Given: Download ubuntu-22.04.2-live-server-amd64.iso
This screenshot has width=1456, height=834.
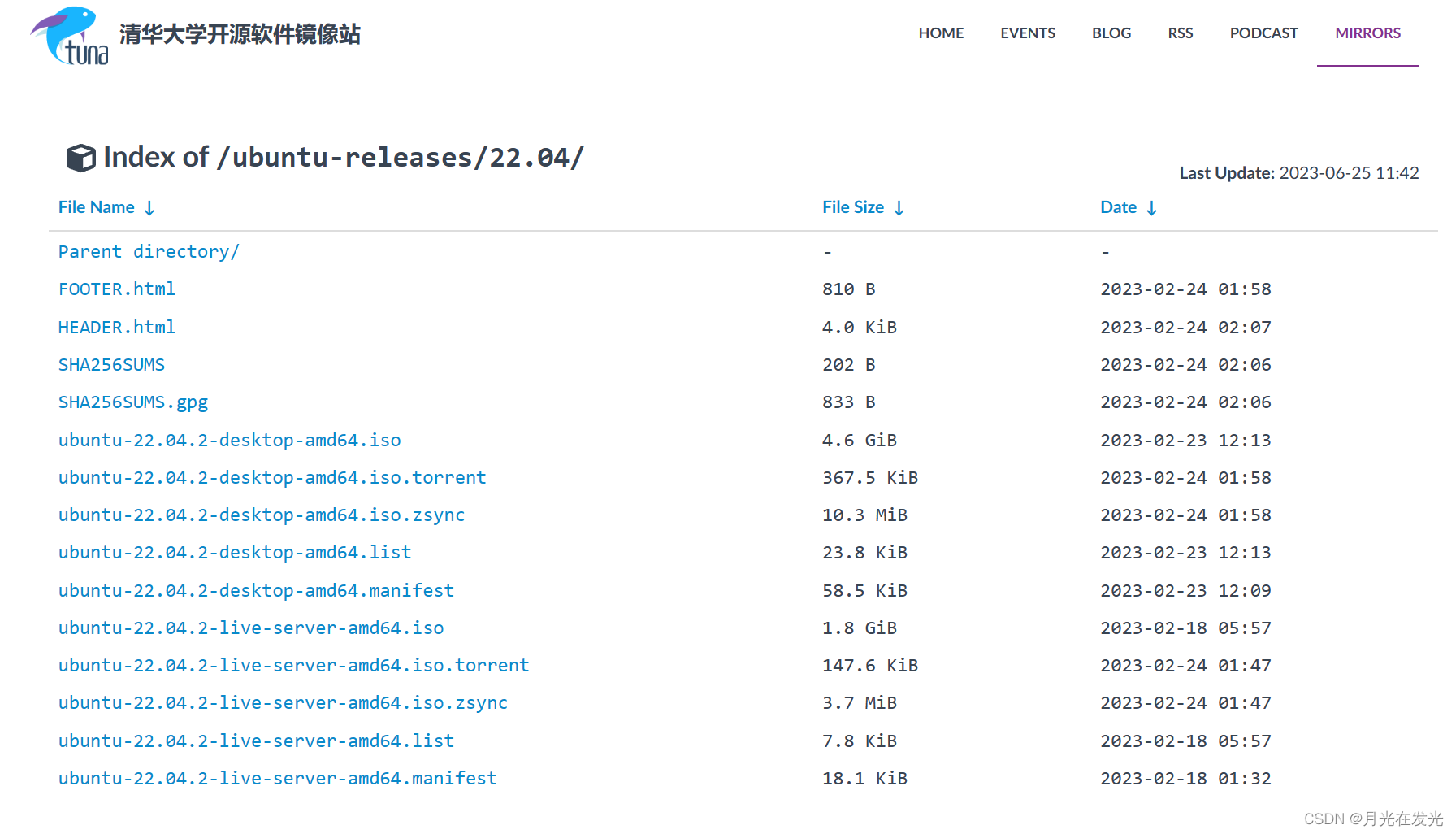Looking at the screenshot, I should pyautogui.click(x=251, y=628).
